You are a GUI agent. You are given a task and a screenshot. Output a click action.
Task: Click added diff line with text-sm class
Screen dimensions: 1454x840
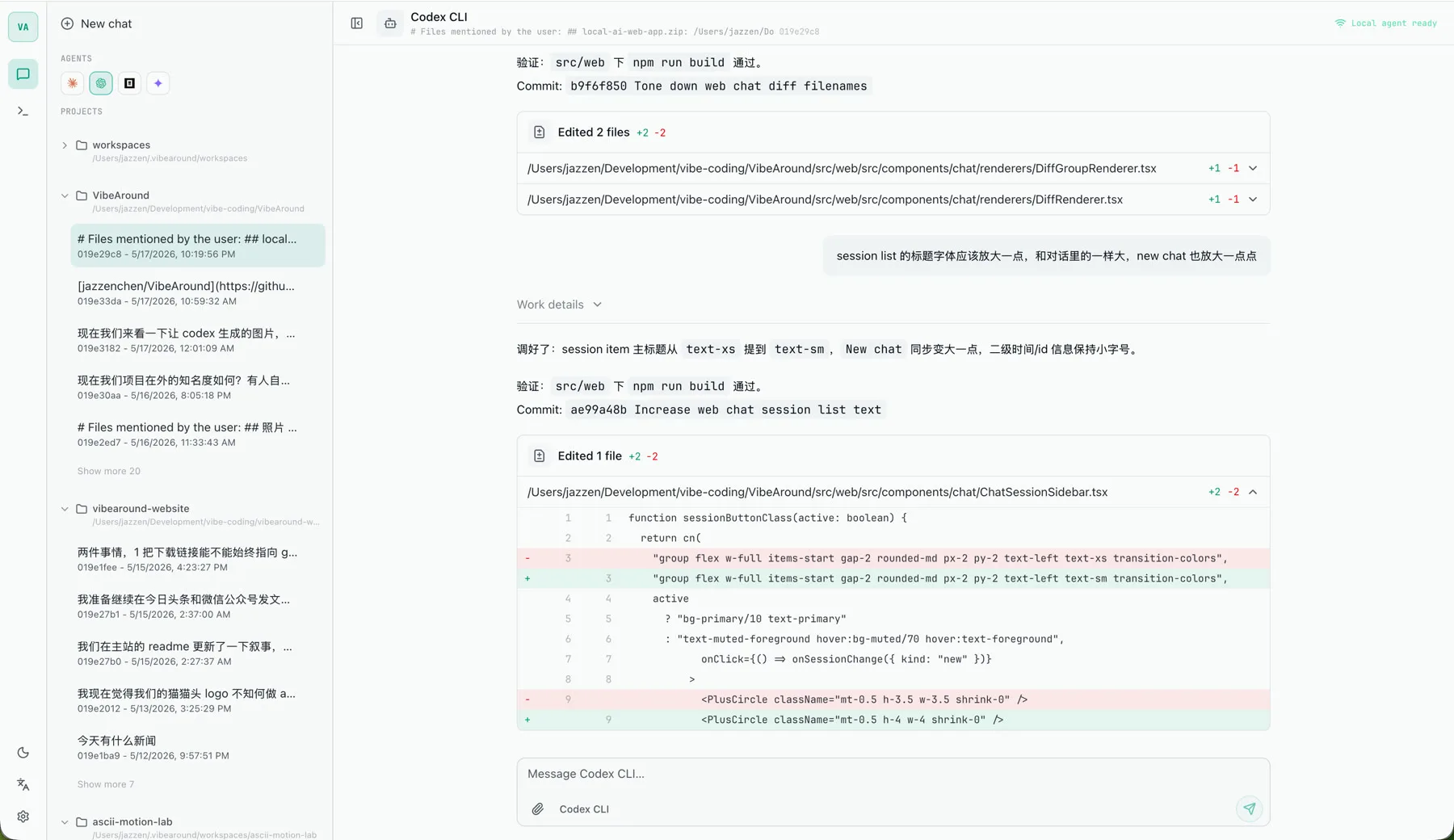pyautogui.click(x=893, y=578)
